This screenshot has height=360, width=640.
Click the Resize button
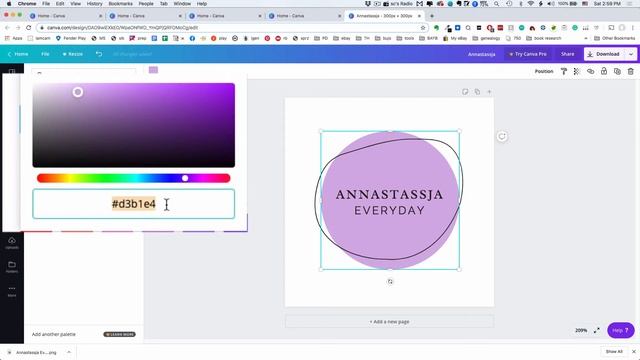73,54
